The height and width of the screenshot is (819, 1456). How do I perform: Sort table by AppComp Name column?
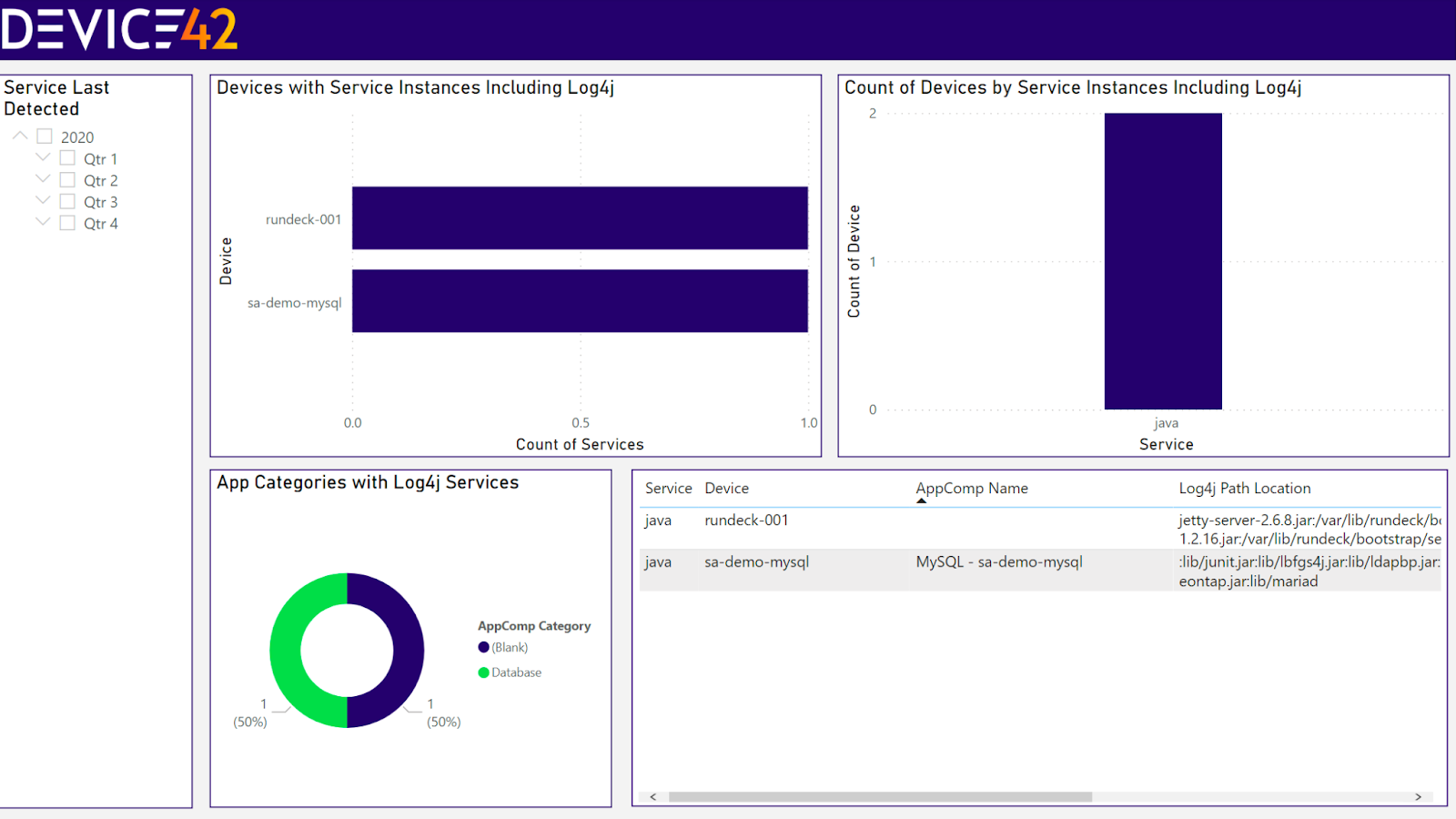(972, 489)
